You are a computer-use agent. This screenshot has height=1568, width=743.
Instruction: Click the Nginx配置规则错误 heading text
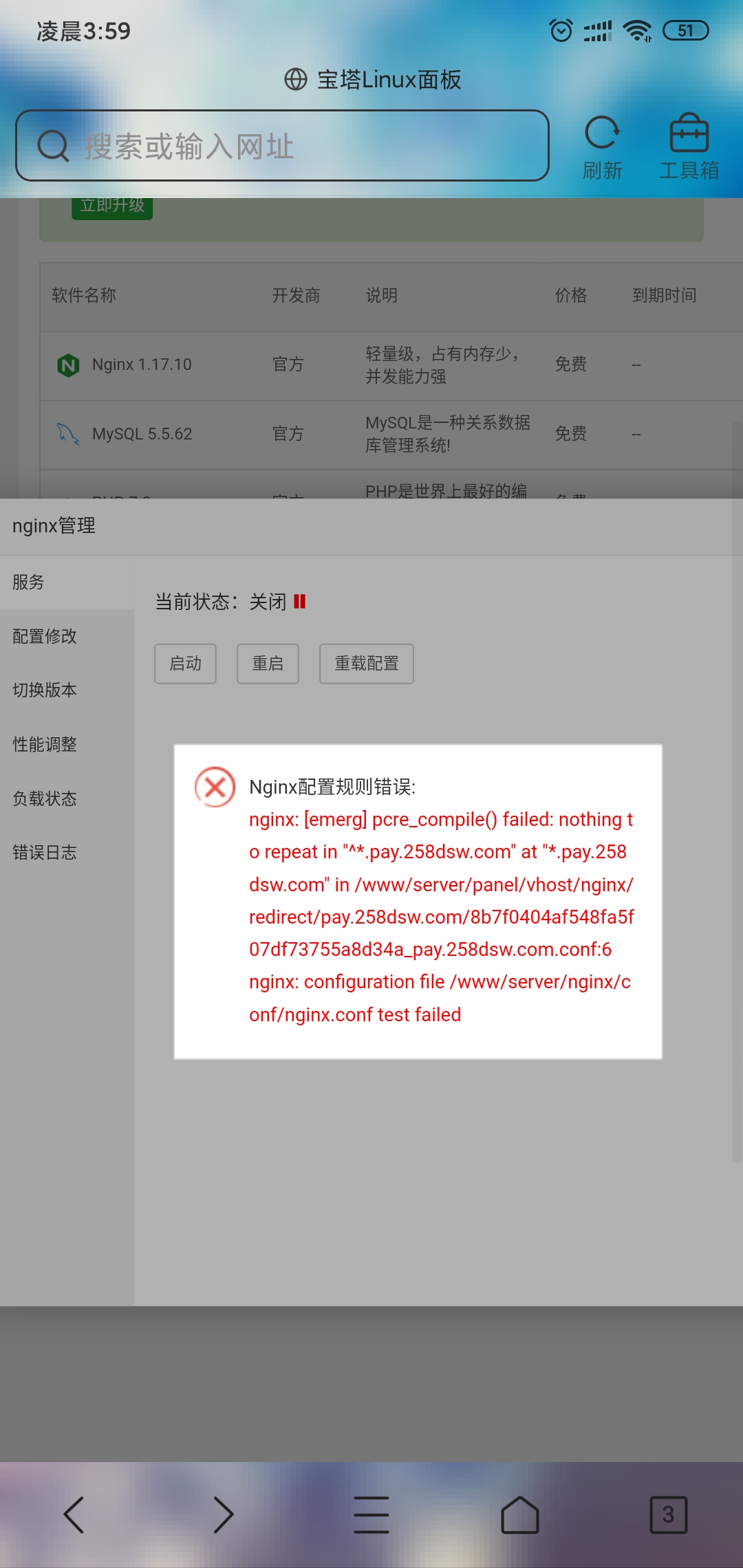coord(332,787)
